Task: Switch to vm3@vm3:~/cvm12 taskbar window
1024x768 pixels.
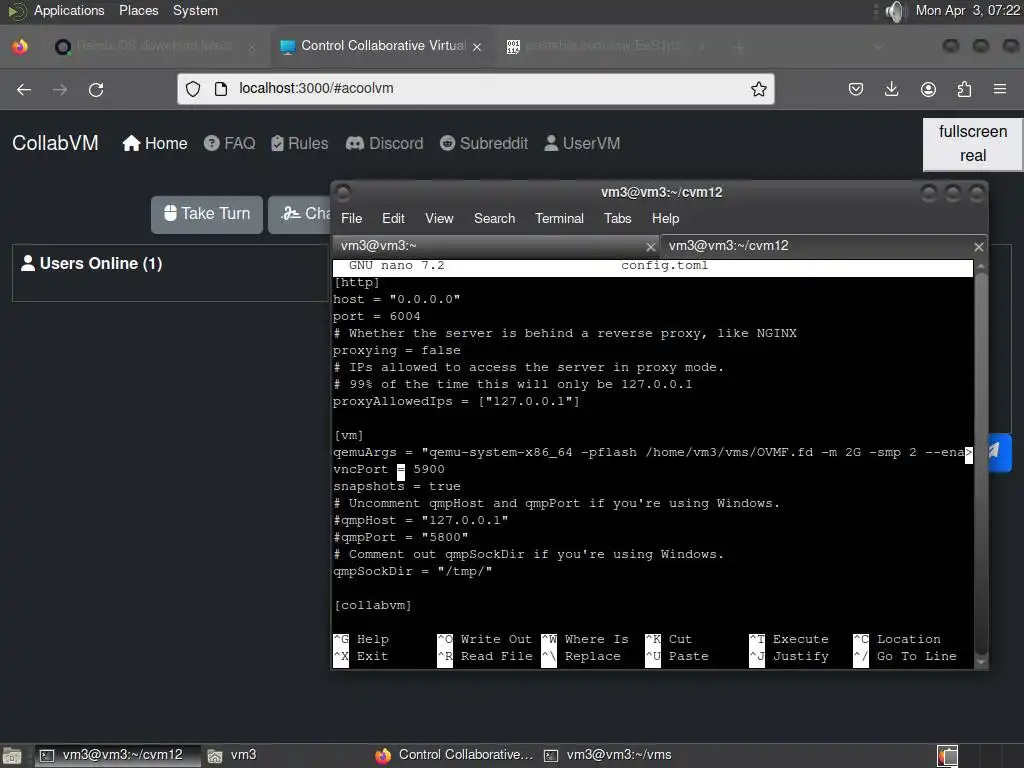Action: [117, 755]
